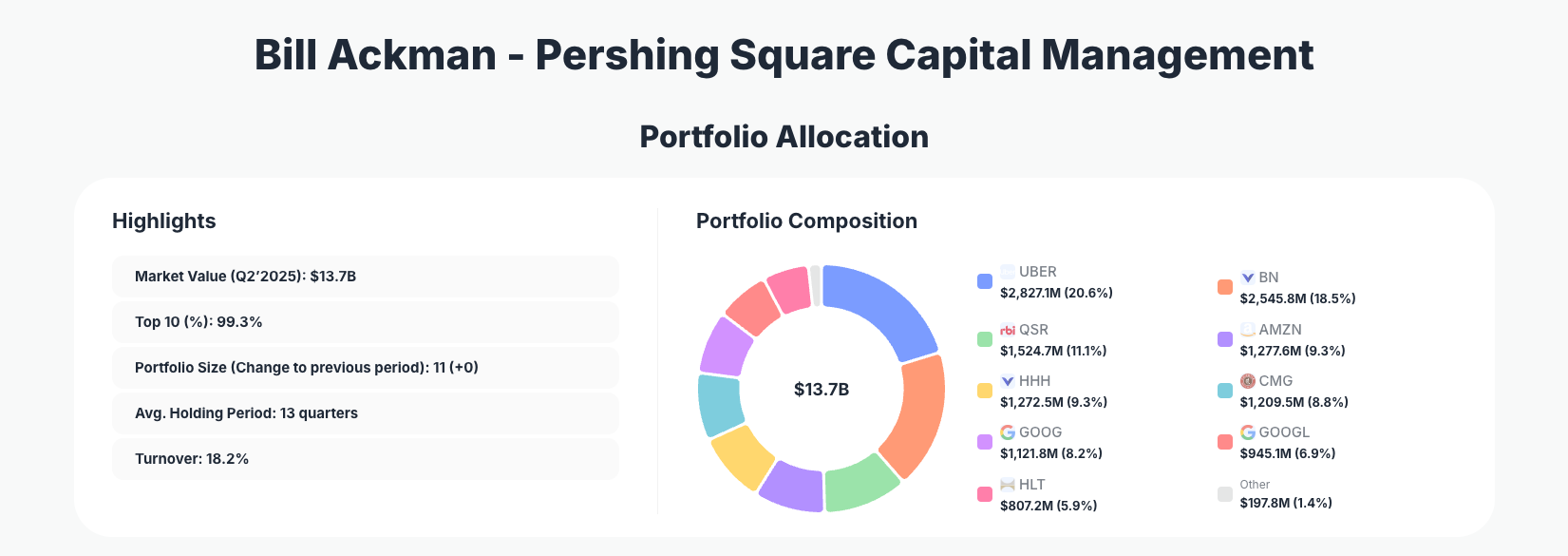This screenshot has width=1568, height=556.
Task: Click the AMZN Amazon logo icon
Action: 1248,330
